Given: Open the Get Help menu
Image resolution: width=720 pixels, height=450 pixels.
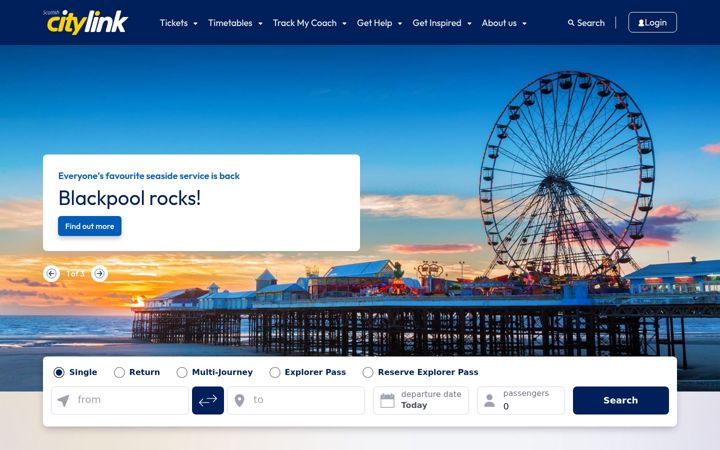Looking at the screenshot, I should tap(374, 23).
